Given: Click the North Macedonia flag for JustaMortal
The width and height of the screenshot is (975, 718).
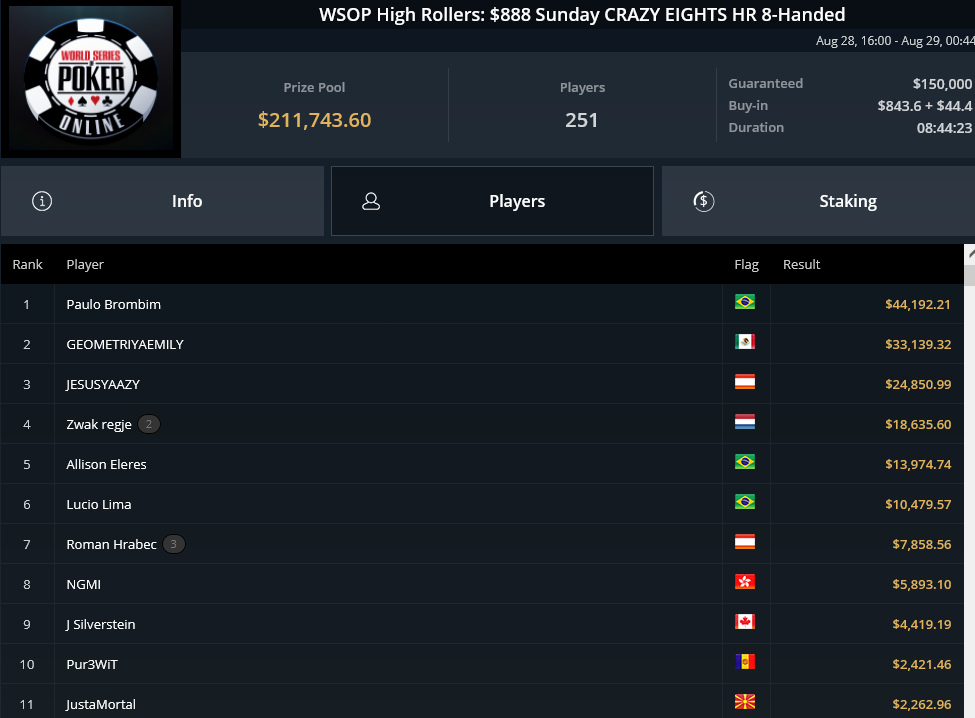Looking at the screenshot, I should click(x=744, y=701).
